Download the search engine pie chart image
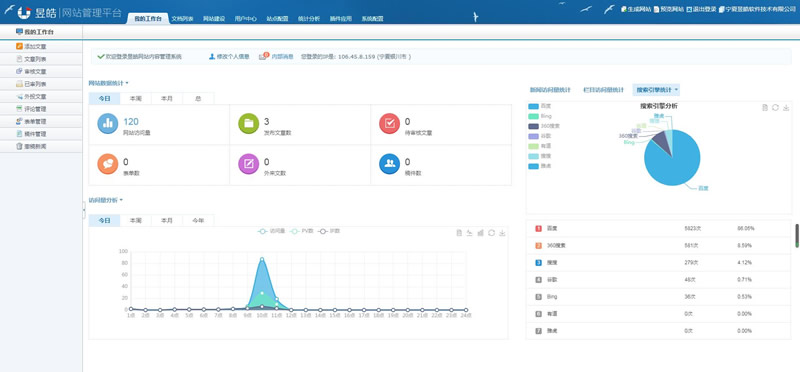The image size is (800, 372). (786, 108)
